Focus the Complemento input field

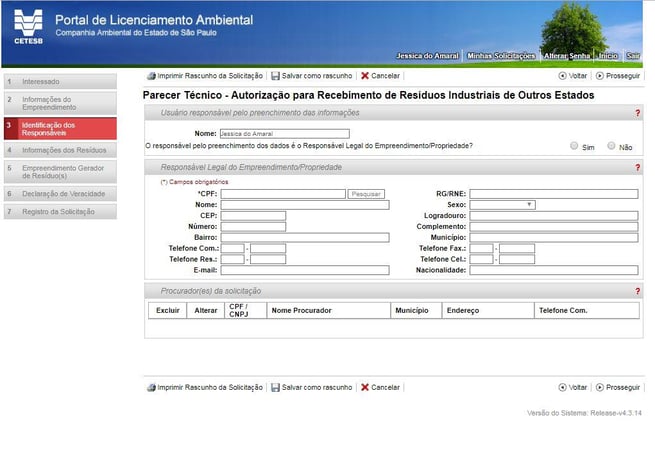coord(553,226)
